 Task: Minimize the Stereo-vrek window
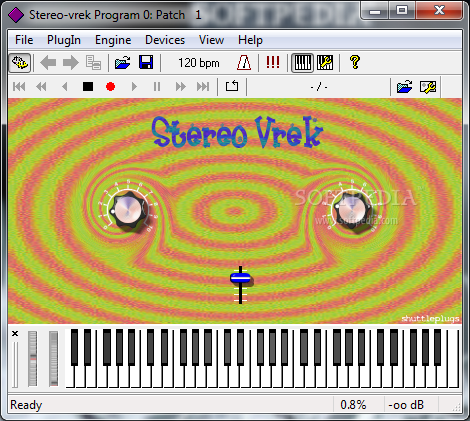tap(375, 11)
